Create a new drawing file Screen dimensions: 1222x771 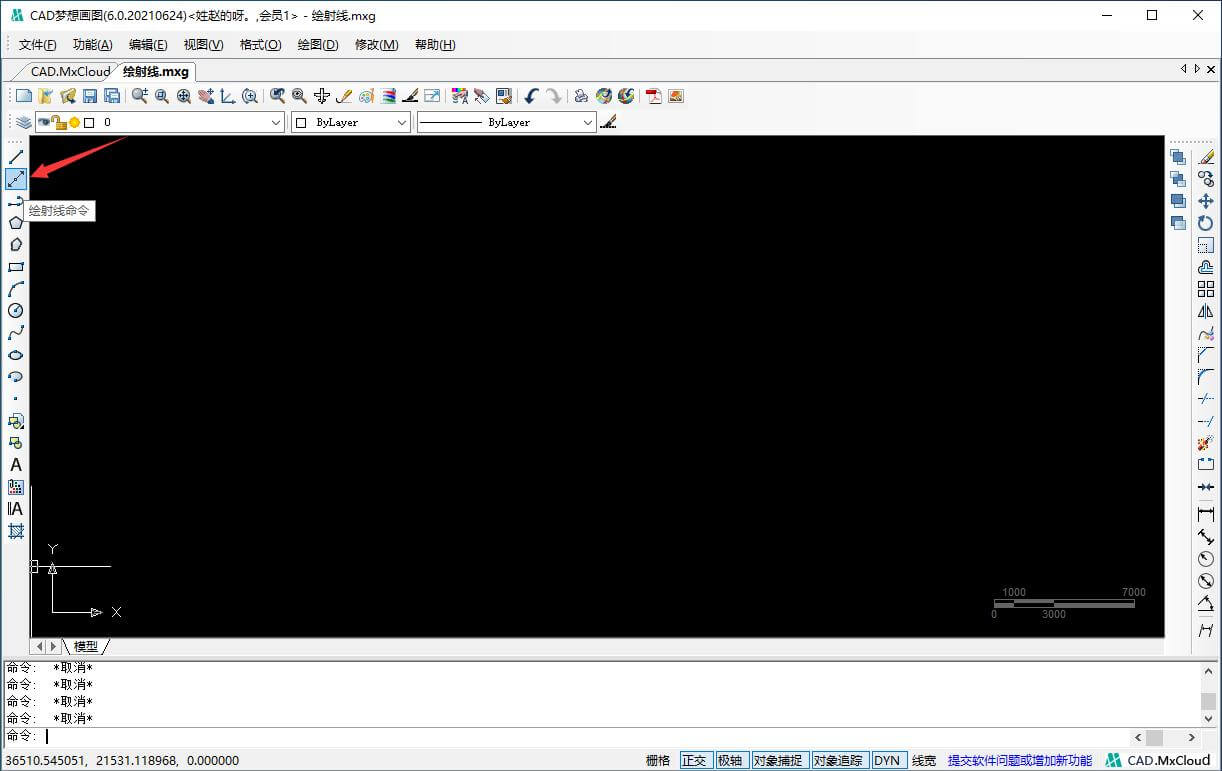coord(24,96)
